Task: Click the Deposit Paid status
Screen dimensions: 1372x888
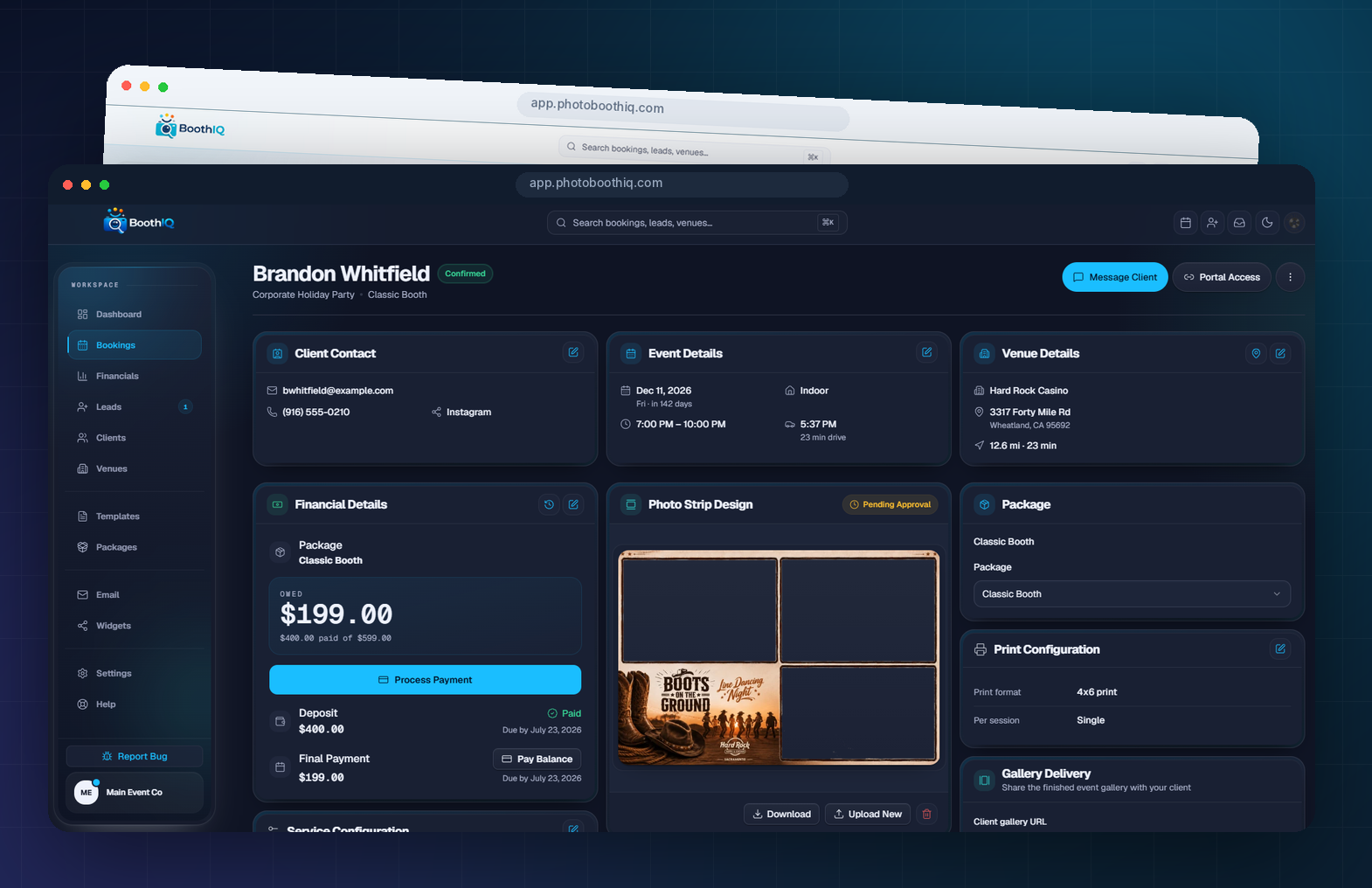Action: pyautogui.click(x=564, y=713)
